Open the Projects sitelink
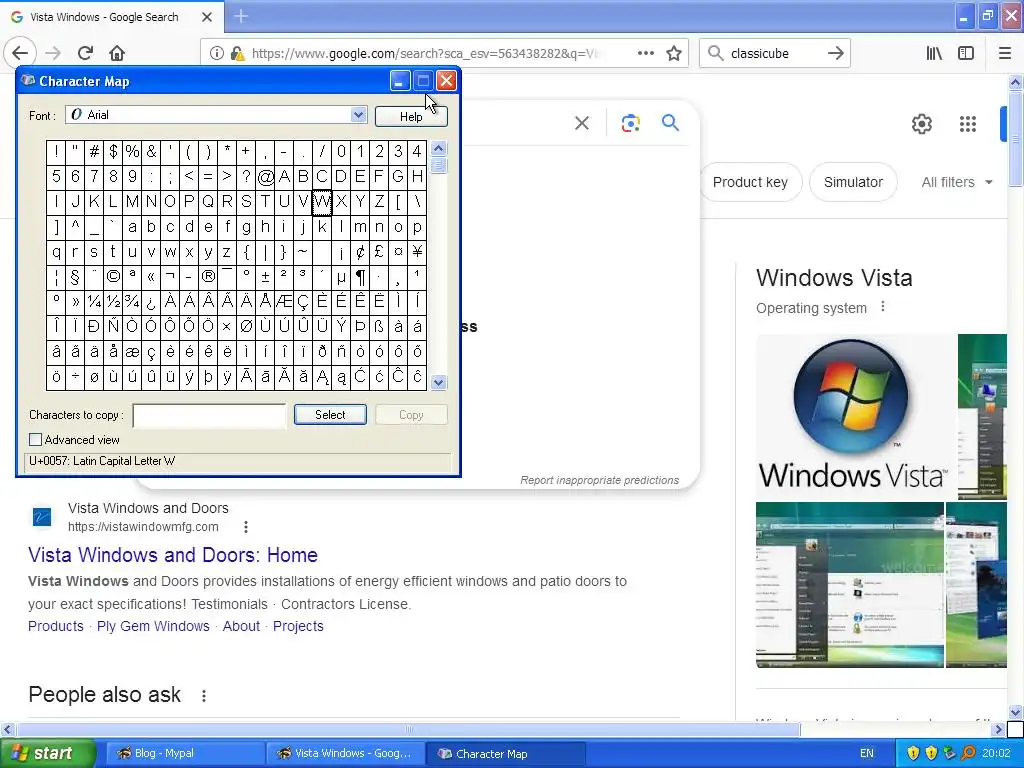 (298, 626)
